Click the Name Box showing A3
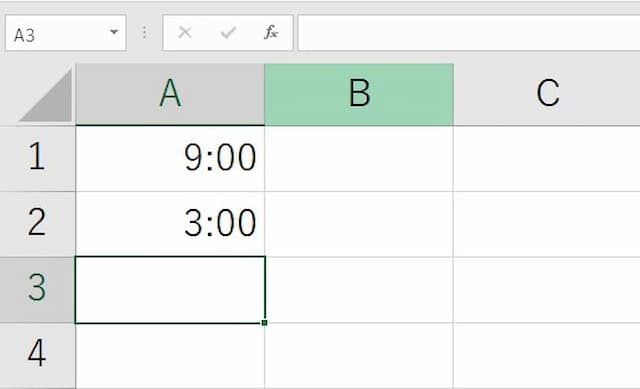Image resolution: width=640 pixels, height=389 pixels. coord(66,33)
